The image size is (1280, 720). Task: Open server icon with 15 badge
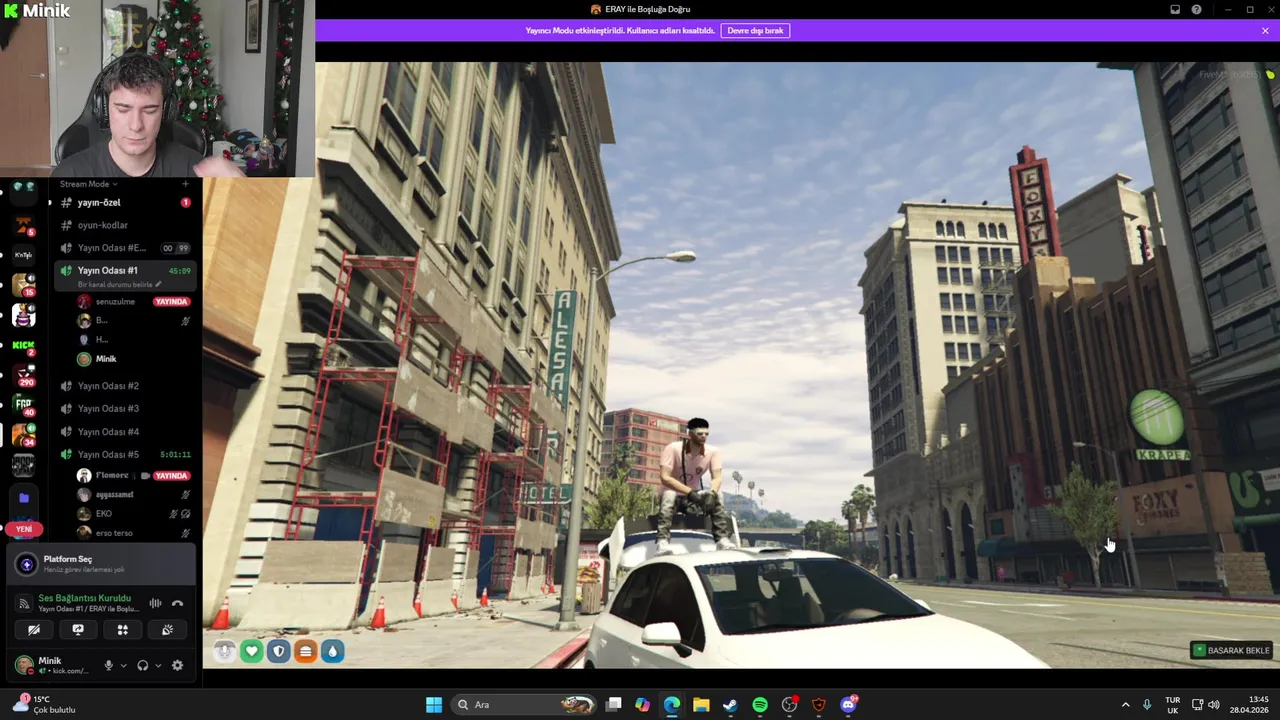[x=23, y=285]
